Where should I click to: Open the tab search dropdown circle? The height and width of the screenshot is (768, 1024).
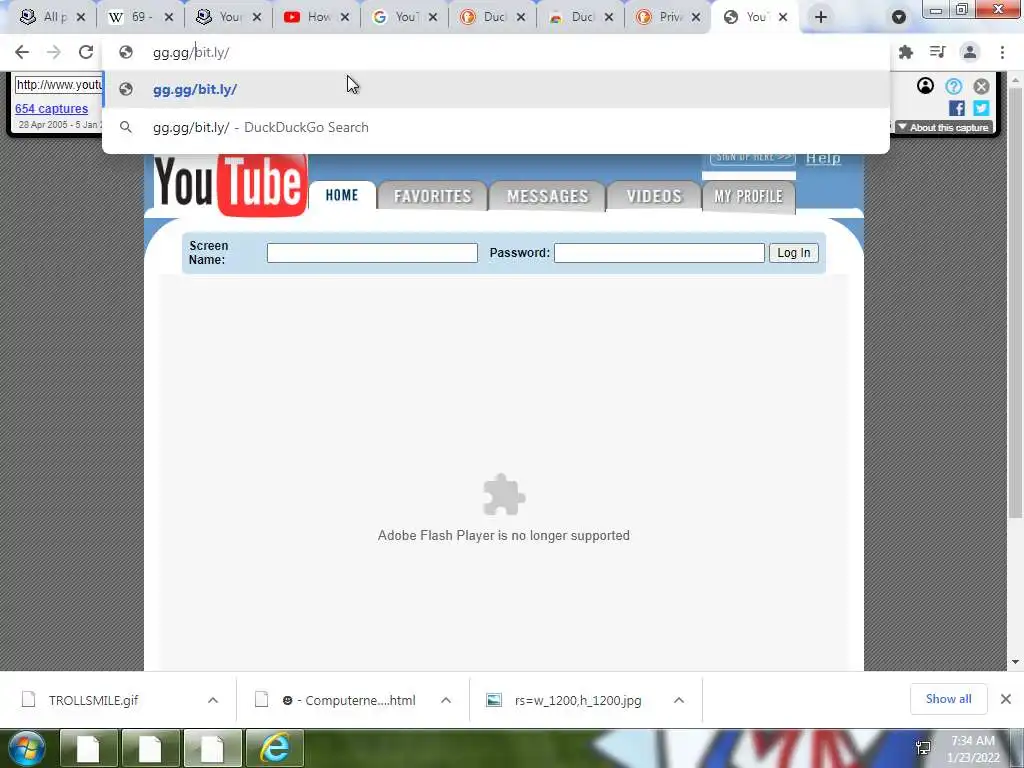point(899,17)
